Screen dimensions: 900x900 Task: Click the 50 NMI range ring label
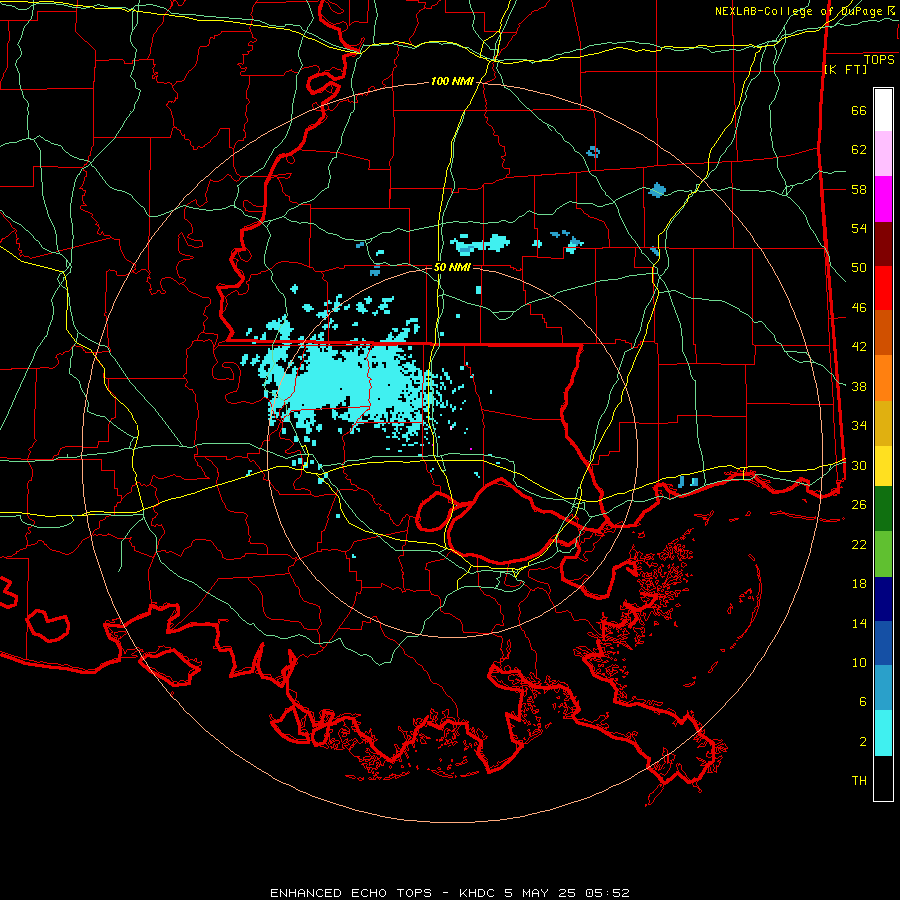(x=452, y=267)
